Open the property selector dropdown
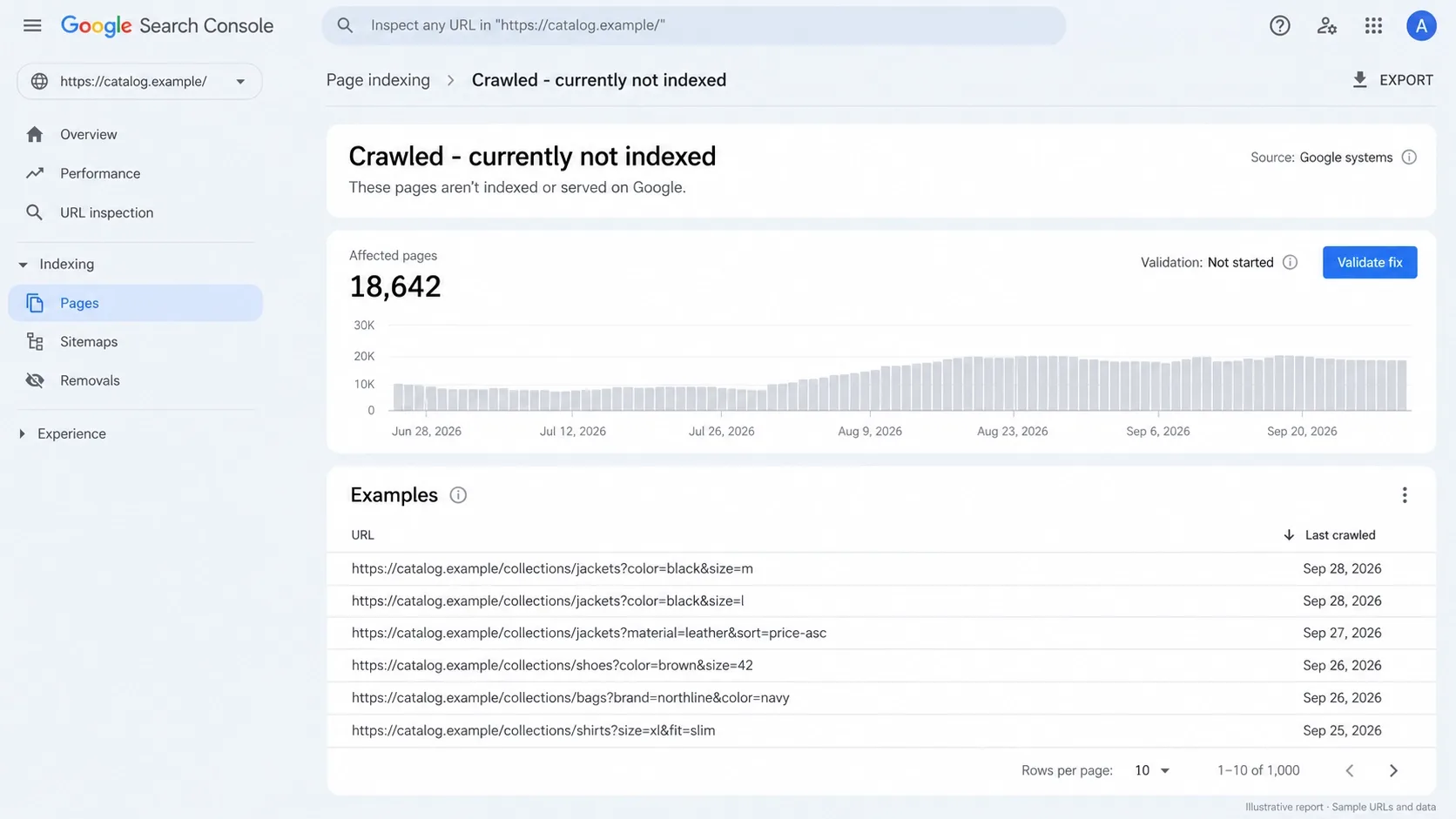Viewport: 1456px width, 819px height. pyautogui.click(x=139, y=81)
